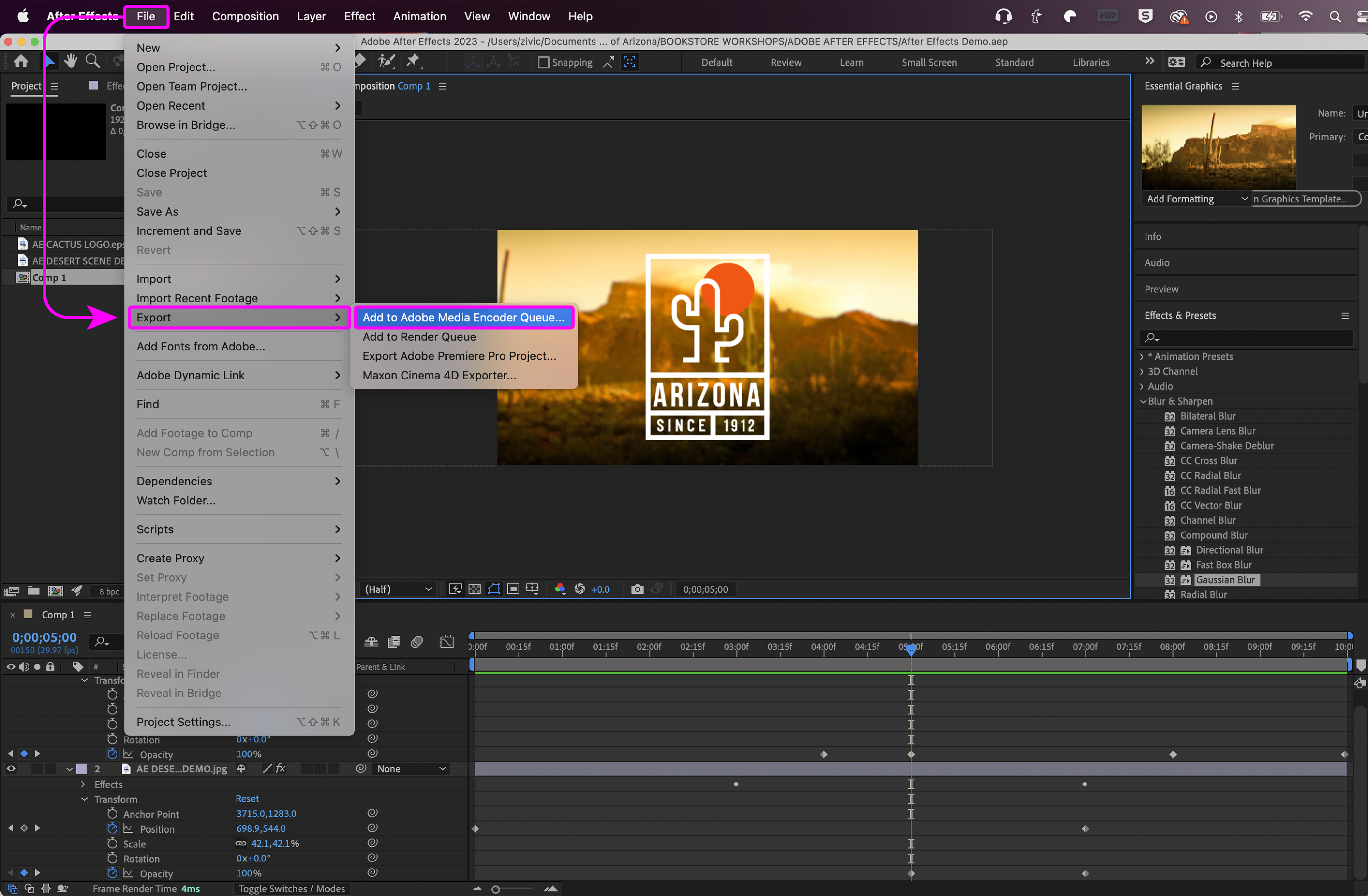Toggle transparency grid icon in viewer
The image size is (1368, 896).
tap(475, 589)
